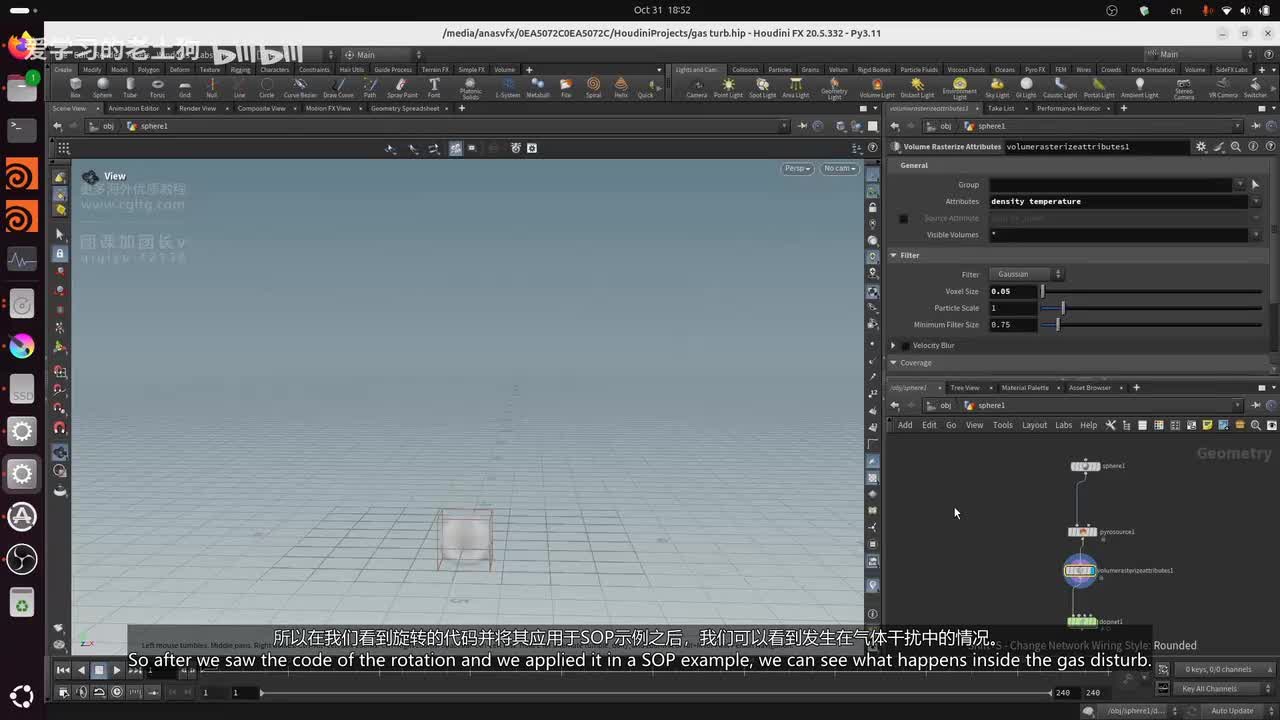1280x720 pixels.
Task: Click the obj path segment in parameter pane
Action: click(x=939, y=126)
